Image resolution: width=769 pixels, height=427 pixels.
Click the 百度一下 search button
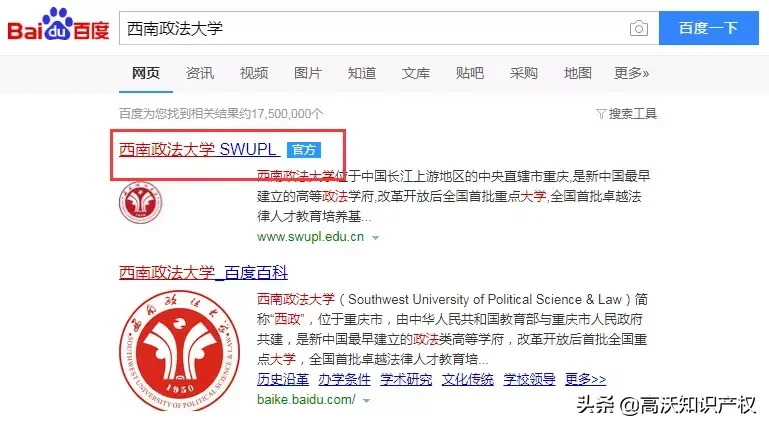click(x=709, y=28)
